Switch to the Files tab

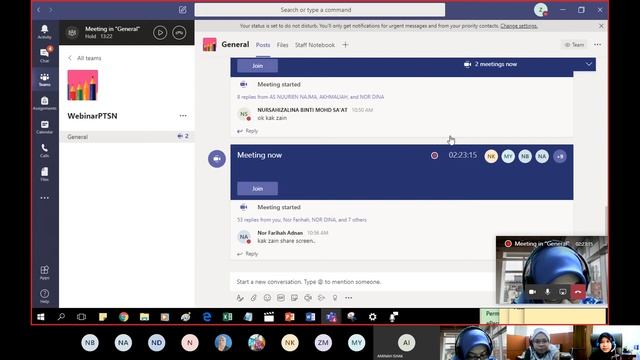(x=282, y=45)
